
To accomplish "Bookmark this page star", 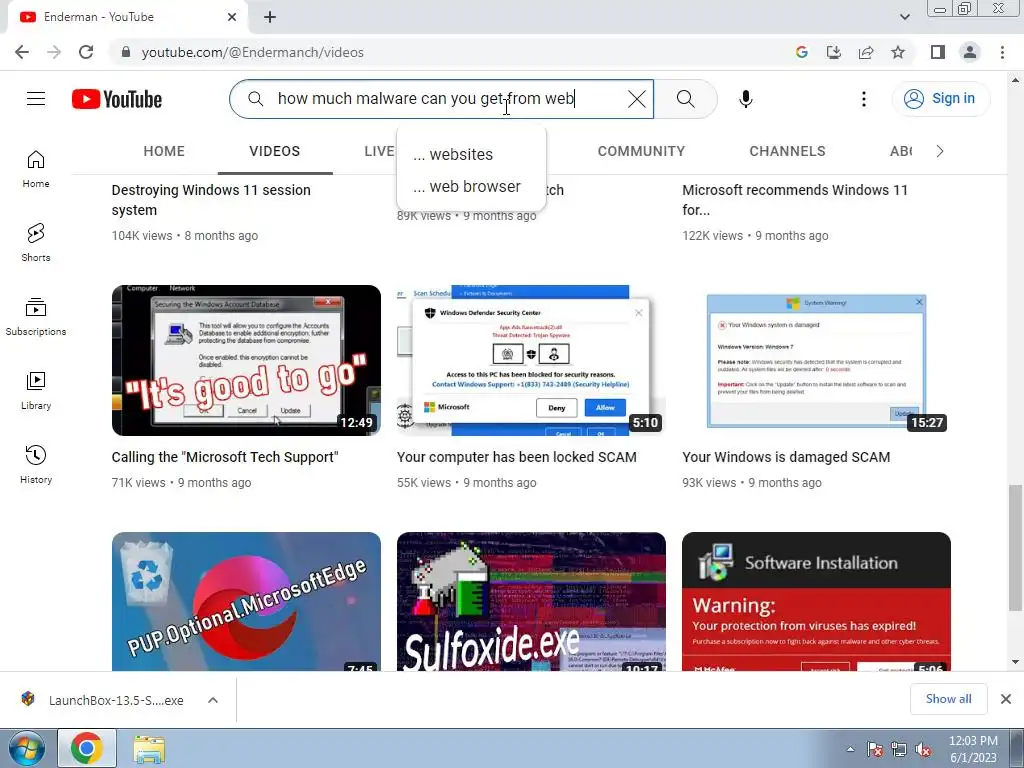I will click(x=898, y=52).
